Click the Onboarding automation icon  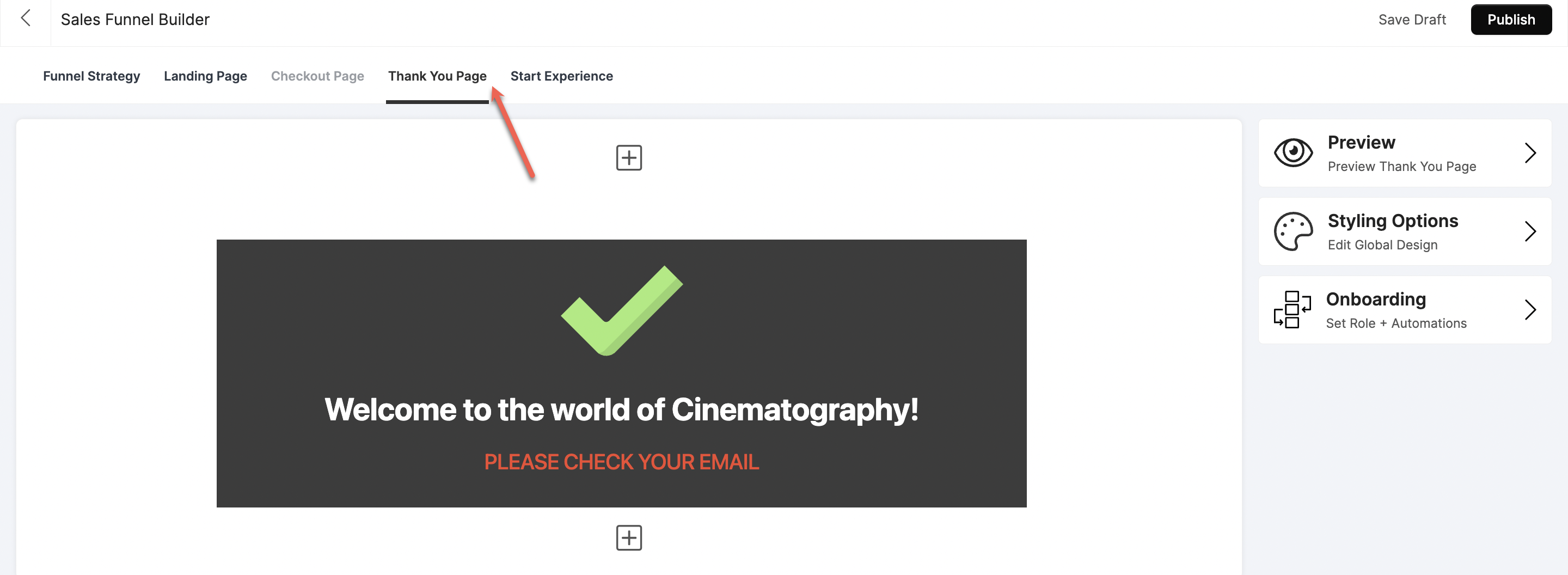1291,310
